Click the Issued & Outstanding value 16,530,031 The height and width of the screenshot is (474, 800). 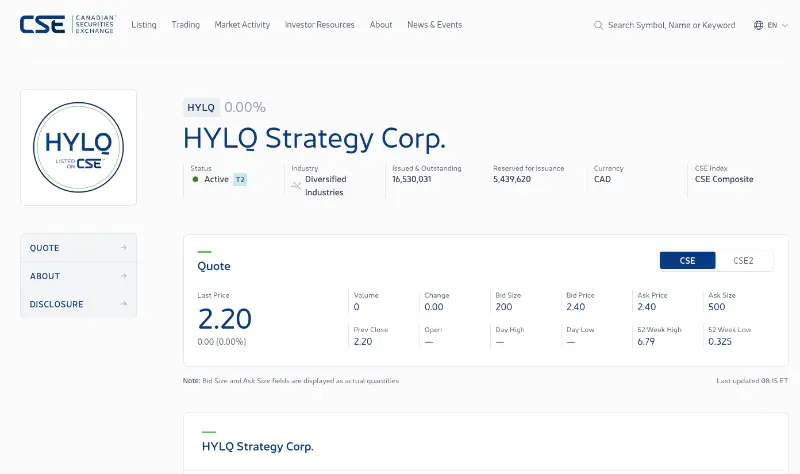click(x=412, y=179)
